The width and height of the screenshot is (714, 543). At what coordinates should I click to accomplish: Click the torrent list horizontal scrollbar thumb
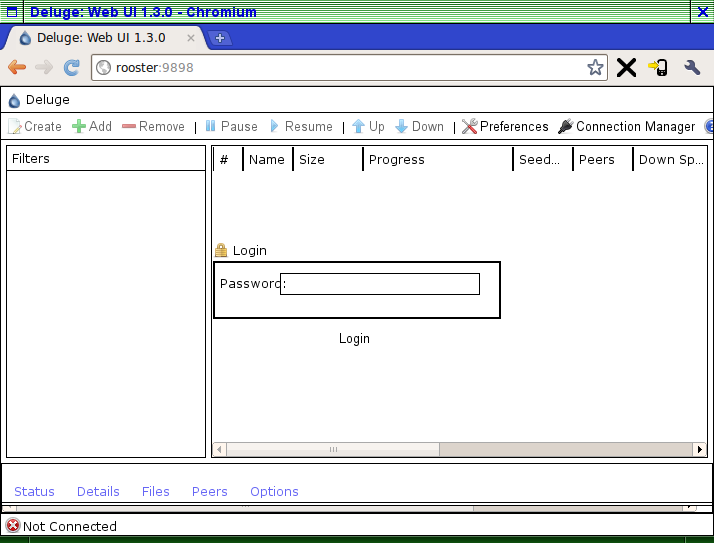point(333,450)
